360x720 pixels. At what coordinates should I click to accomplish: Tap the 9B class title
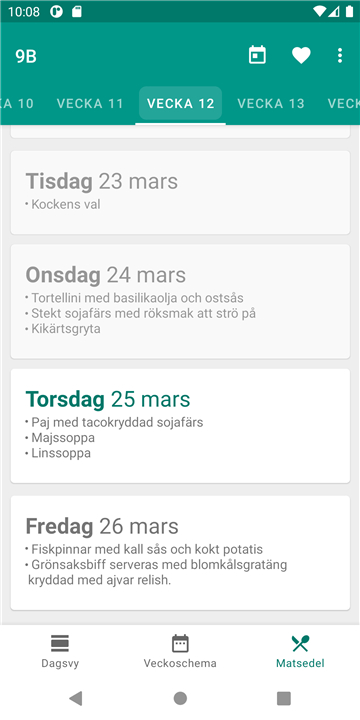[26, 56]
